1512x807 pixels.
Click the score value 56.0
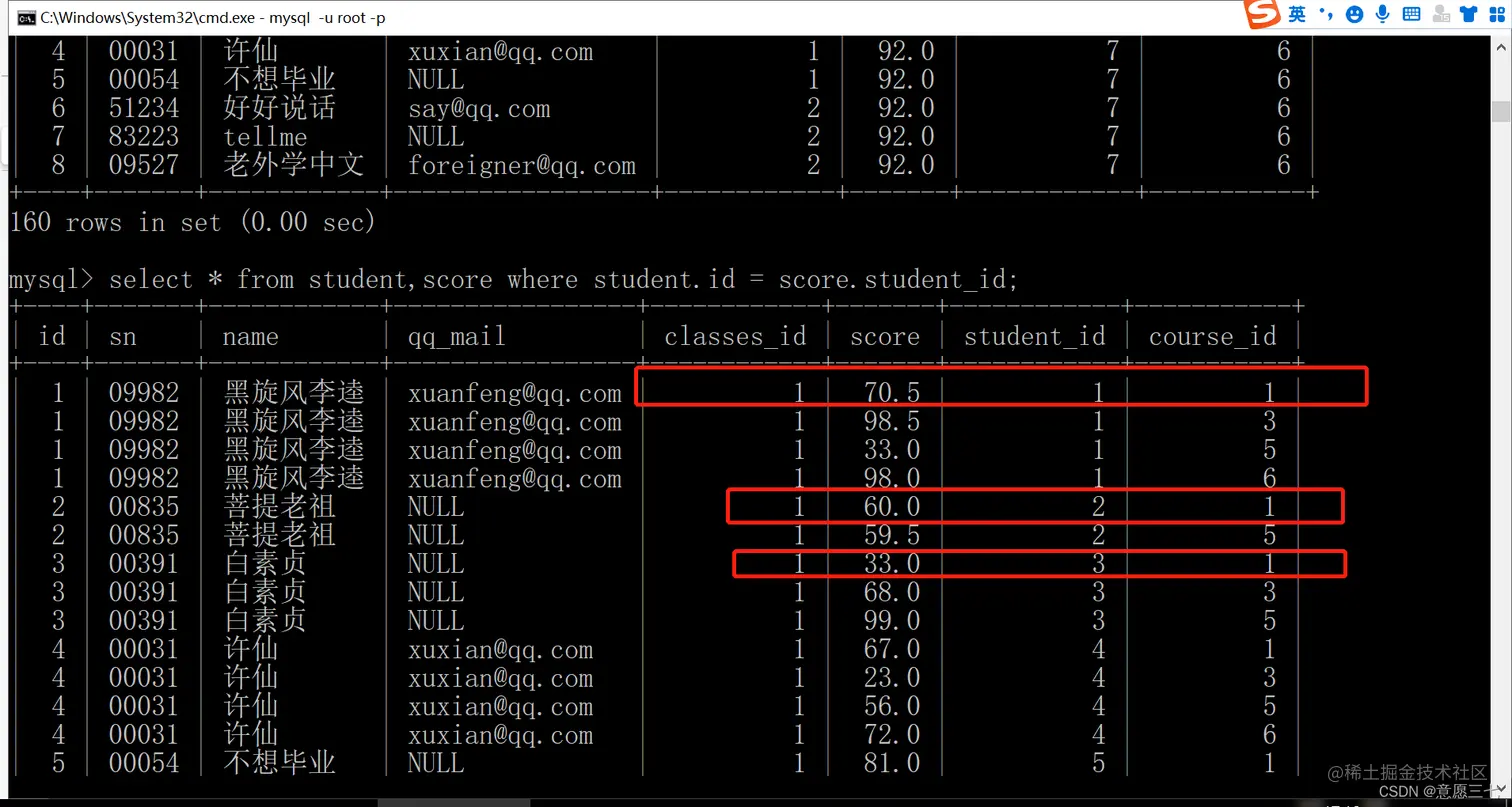click(x=892, y=706)
